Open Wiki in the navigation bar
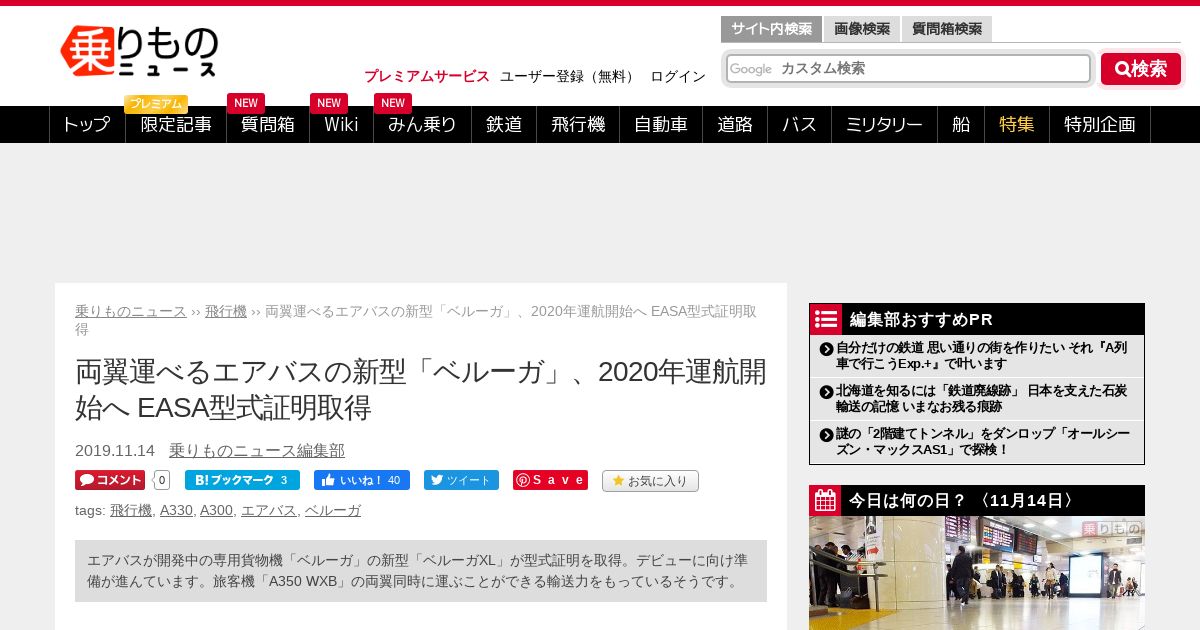This screenshot has height=630, width=1200. click(341, 124)
